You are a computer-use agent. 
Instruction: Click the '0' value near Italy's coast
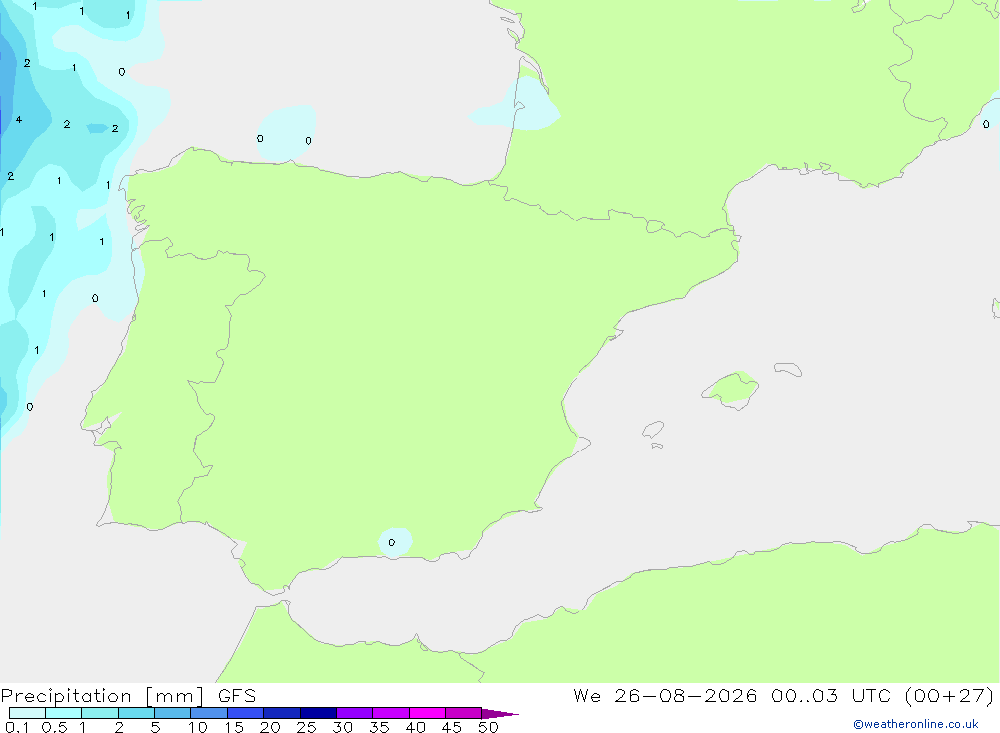click(986, 124)
